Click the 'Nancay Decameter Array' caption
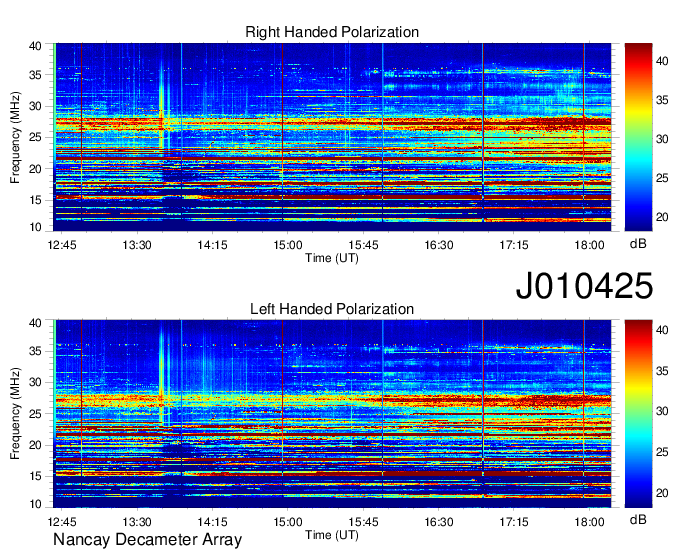This screenshot has height=552, width=680. click(x=147, y=539)
